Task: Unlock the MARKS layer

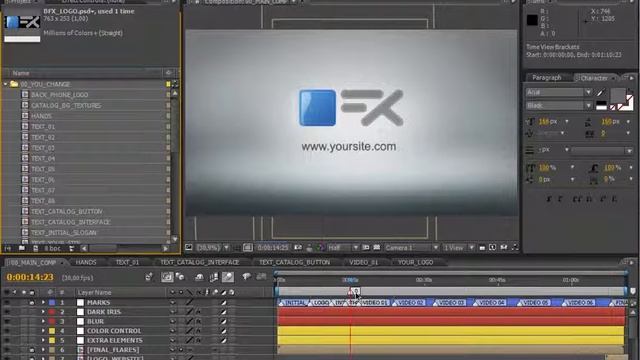Action: click(31, 302)
